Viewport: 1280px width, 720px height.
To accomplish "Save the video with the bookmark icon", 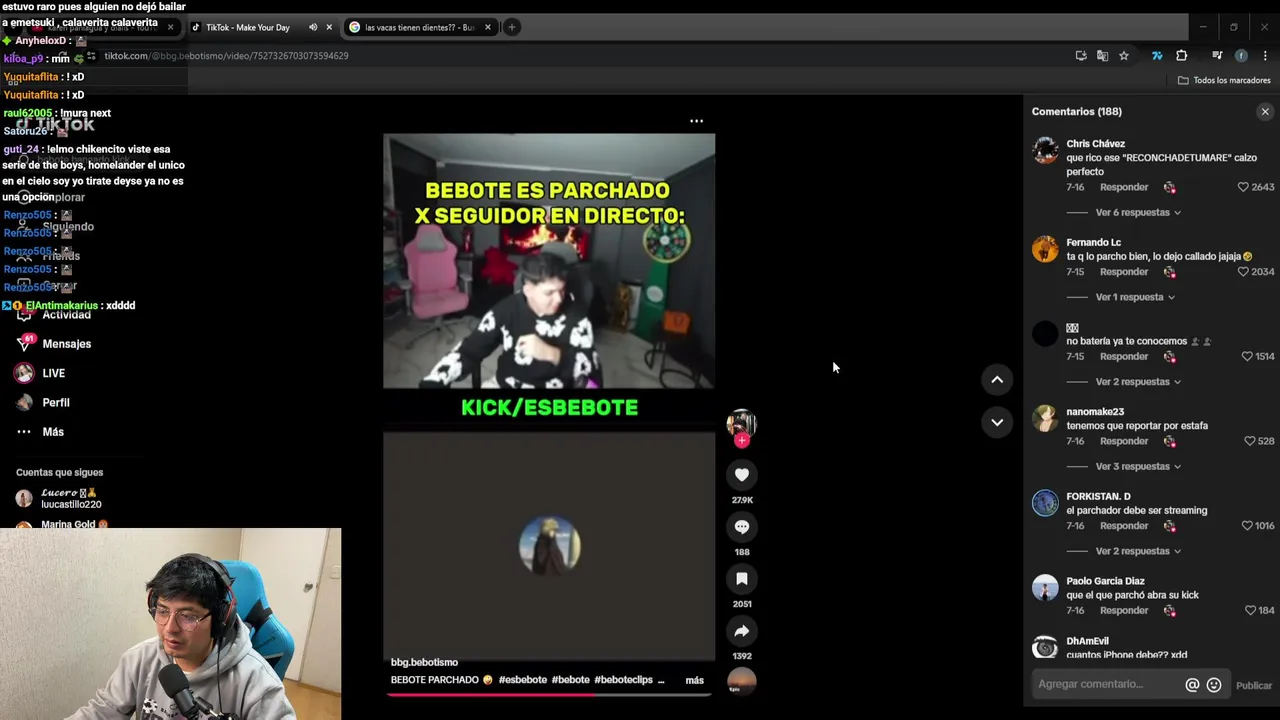I will pyautogui.click(x=741, y=579).
